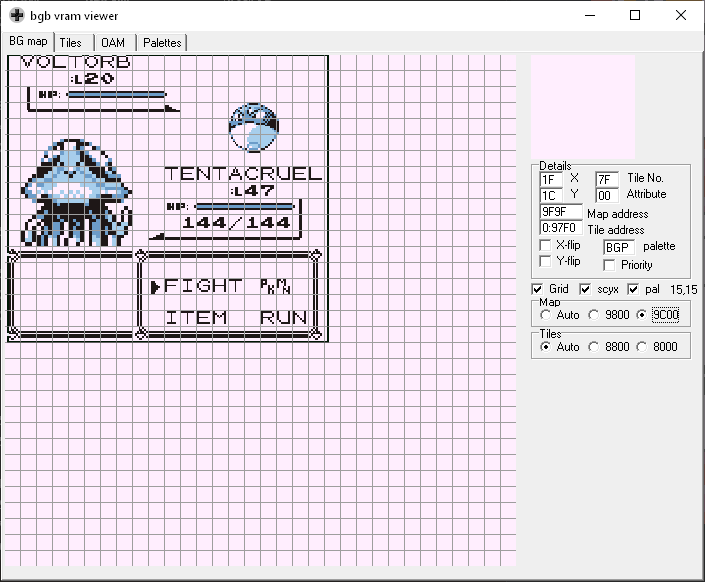Image resolution: width=705 pixels, height=582 pixels.
Task: Check the X-flip checkbox
Action: 545,245
